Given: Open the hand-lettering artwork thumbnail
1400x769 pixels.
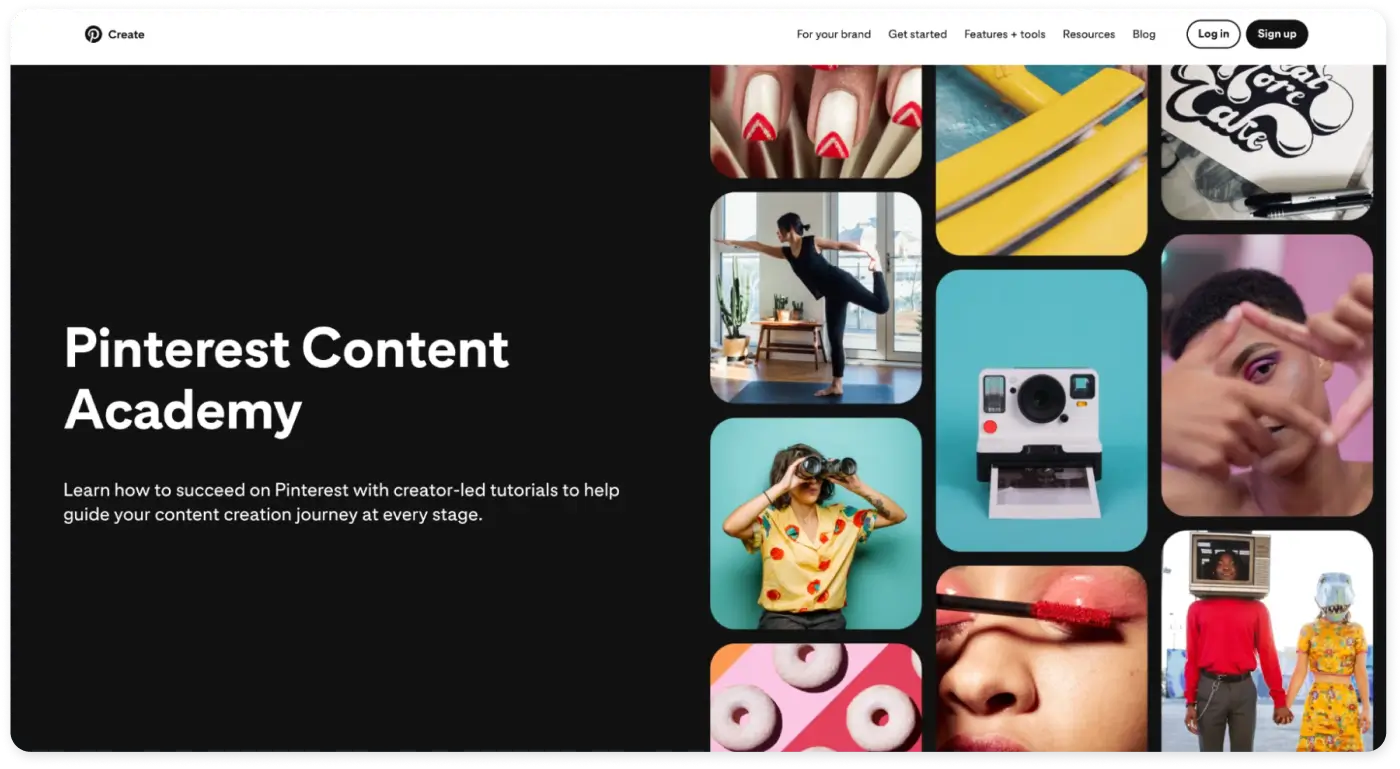Looking at the screenshot, I should (1267, 143).
